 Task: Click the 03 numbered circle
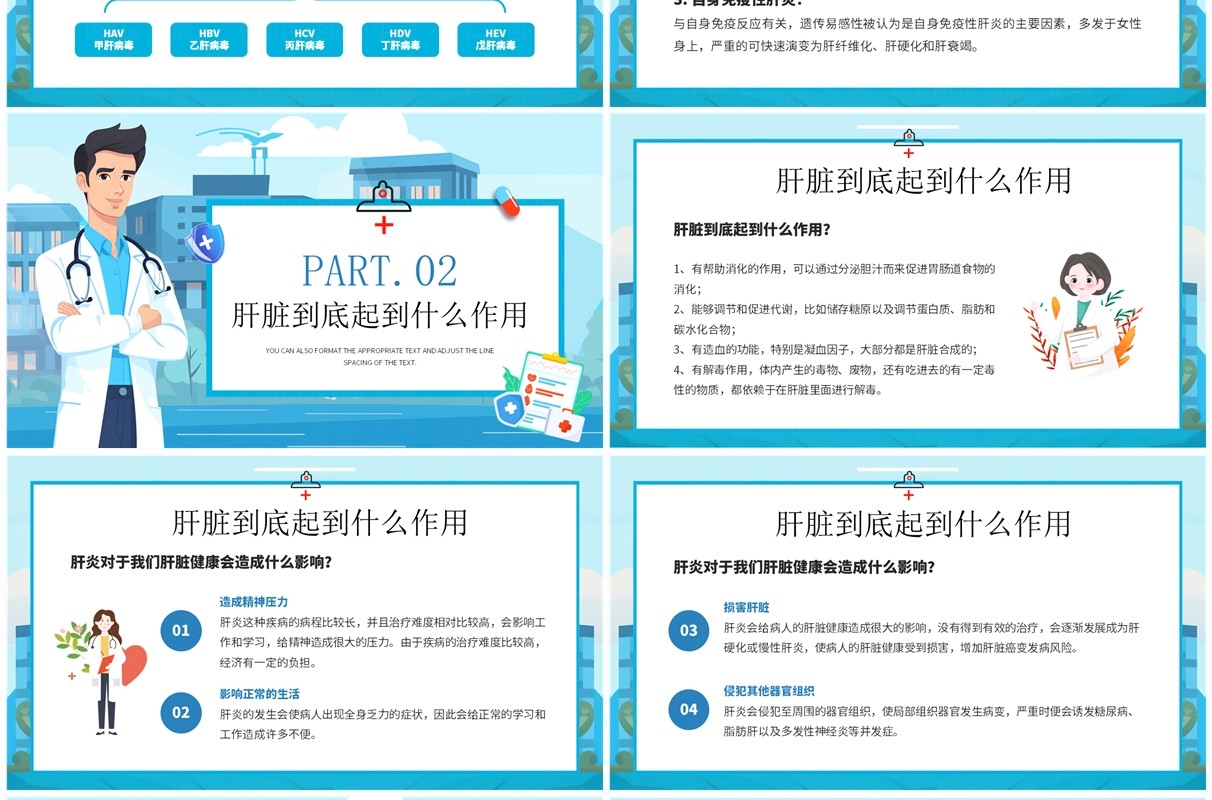689,630
